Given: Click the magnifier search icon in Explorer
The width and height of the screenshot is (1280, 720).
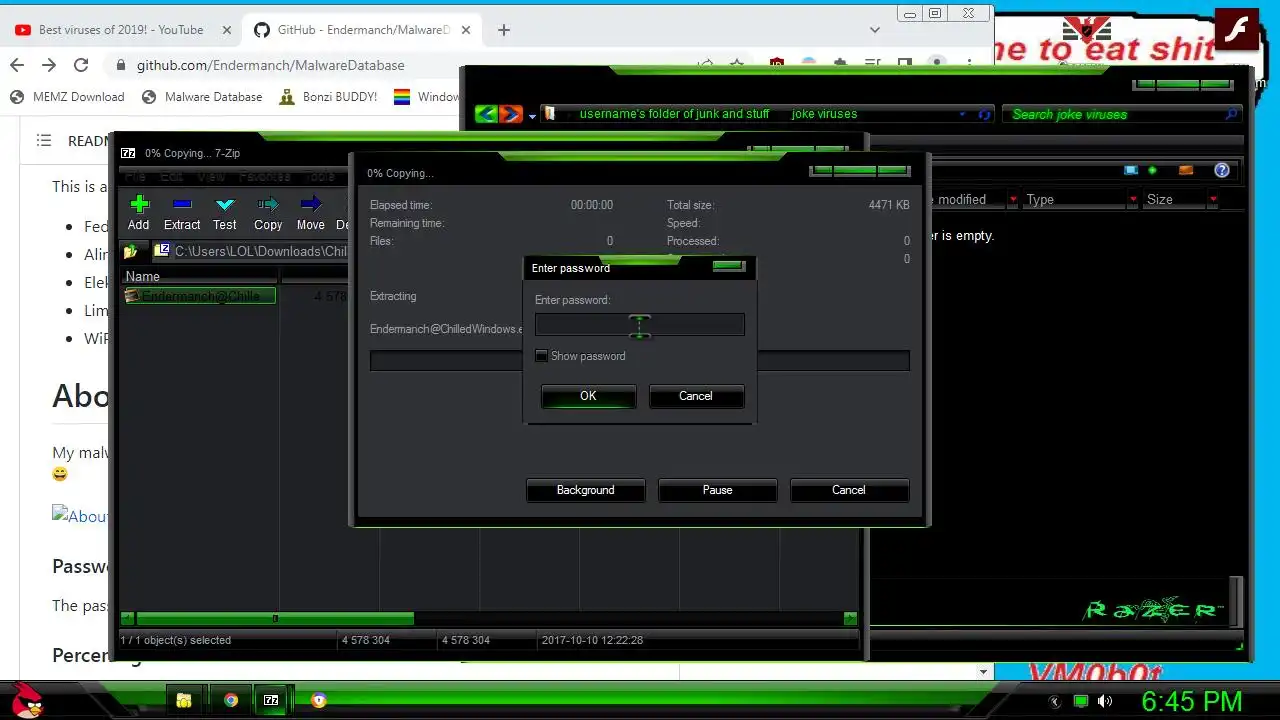Looking at the screenshot, I should click(x=1231, y=114).
